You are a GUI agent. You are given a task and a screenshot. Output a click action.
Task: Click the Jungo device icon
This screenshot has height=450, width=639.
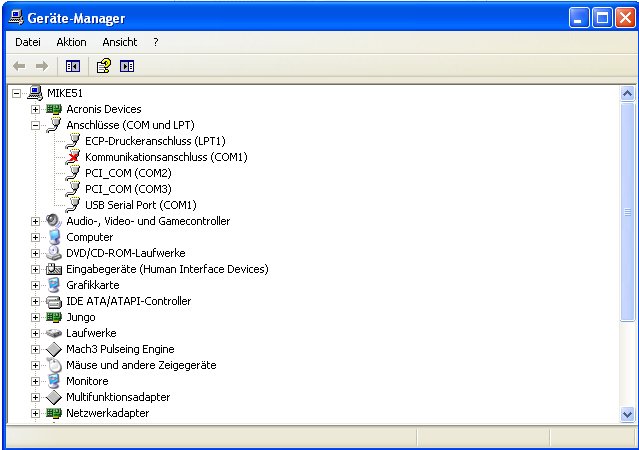click(x=54, y=317)
